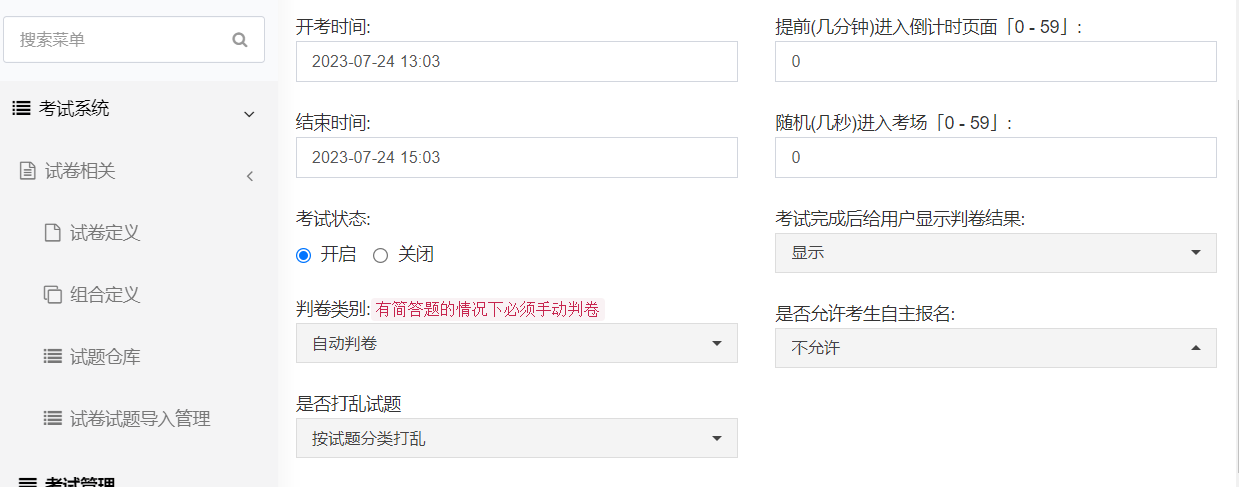
Task: Toggle the 试卷相关 submenu arrow
Action: coord(250,177)
